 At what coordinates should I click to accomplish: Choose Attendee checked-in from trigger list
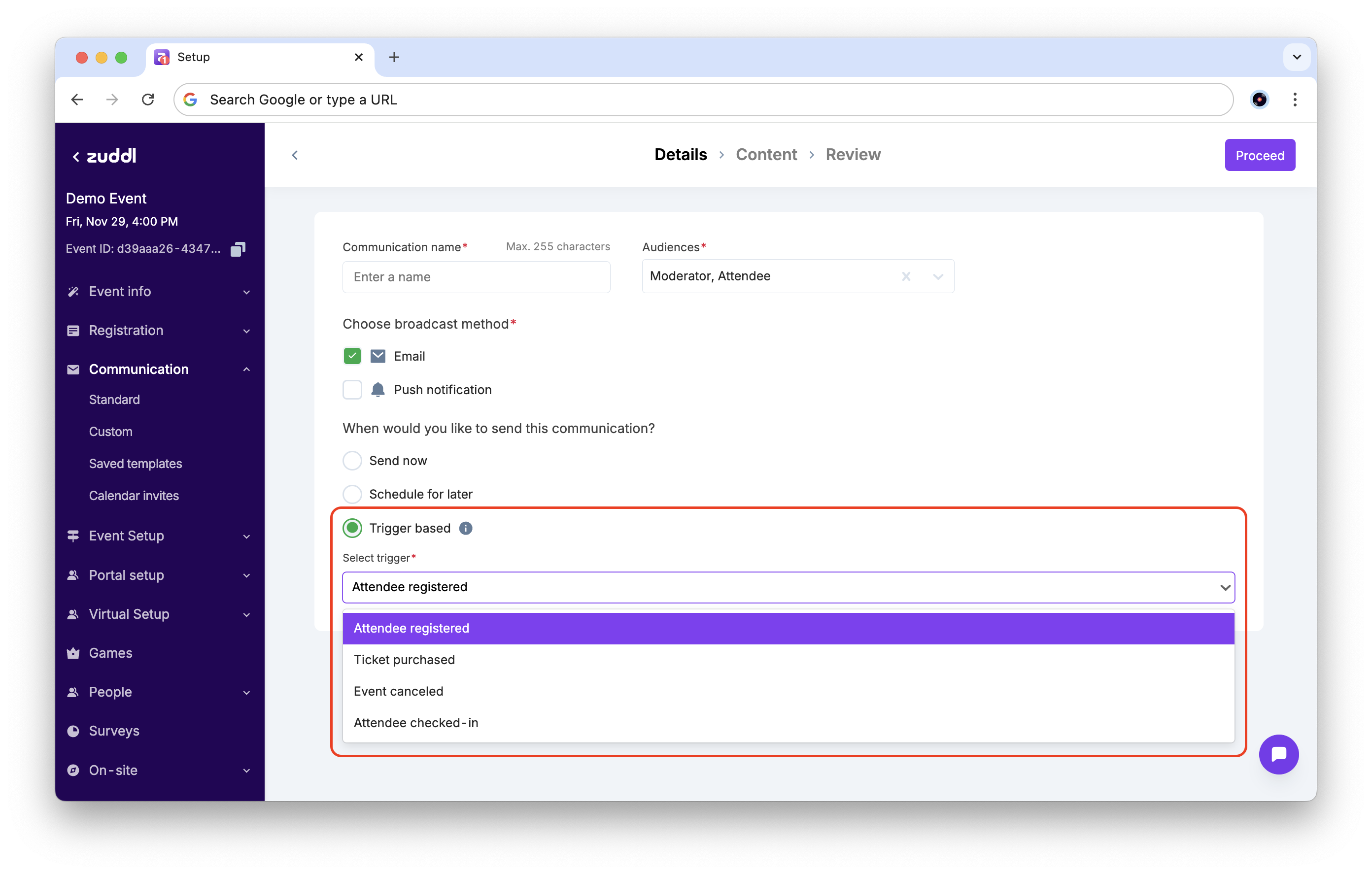(x=415, y=722)
